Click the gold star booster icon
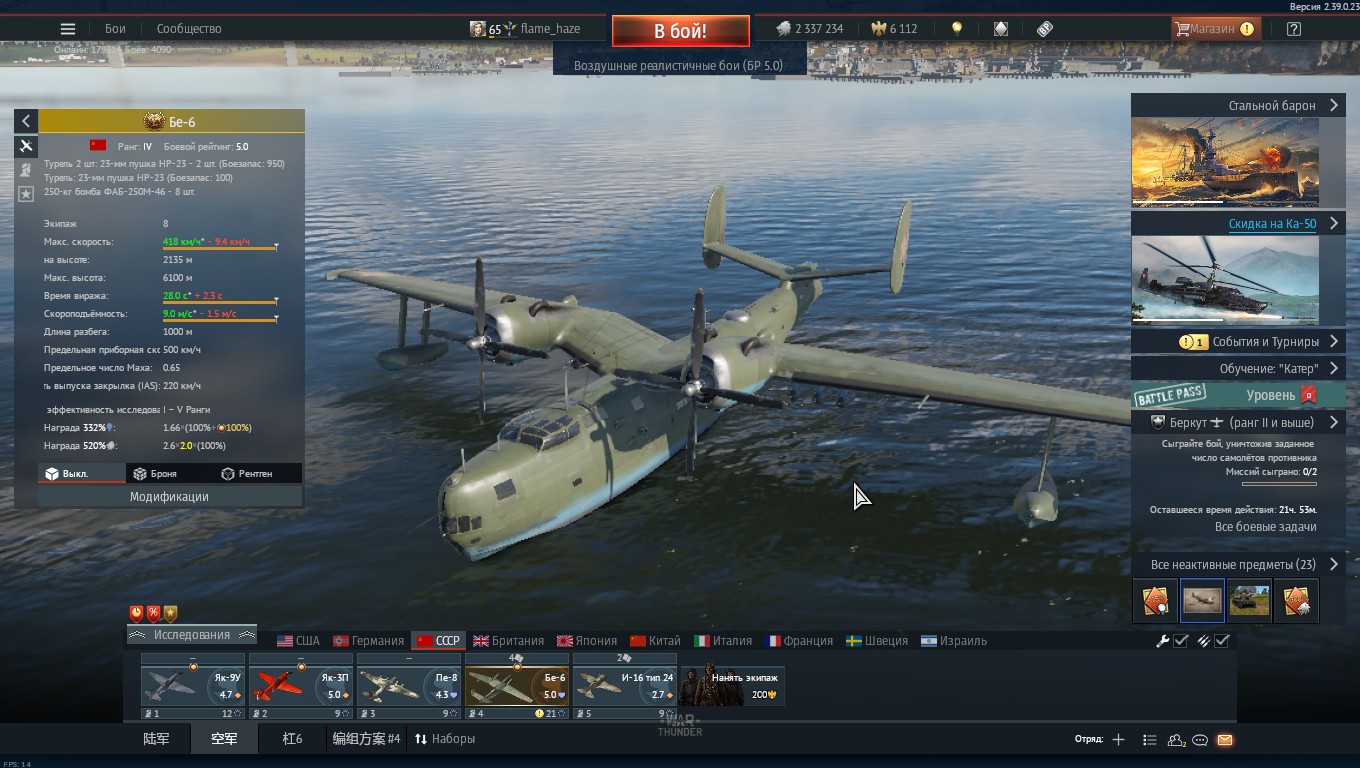Image resolution: width=1360 pixels, height=768 pixels. [x=171, y=613]
